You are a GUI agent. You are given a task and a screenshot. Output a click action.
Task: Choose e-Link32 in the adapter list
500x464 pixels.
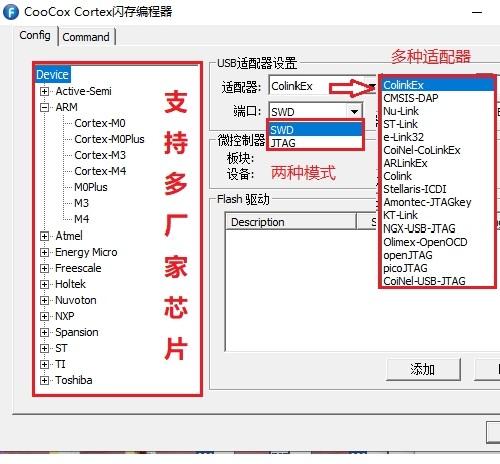[437, 137]
